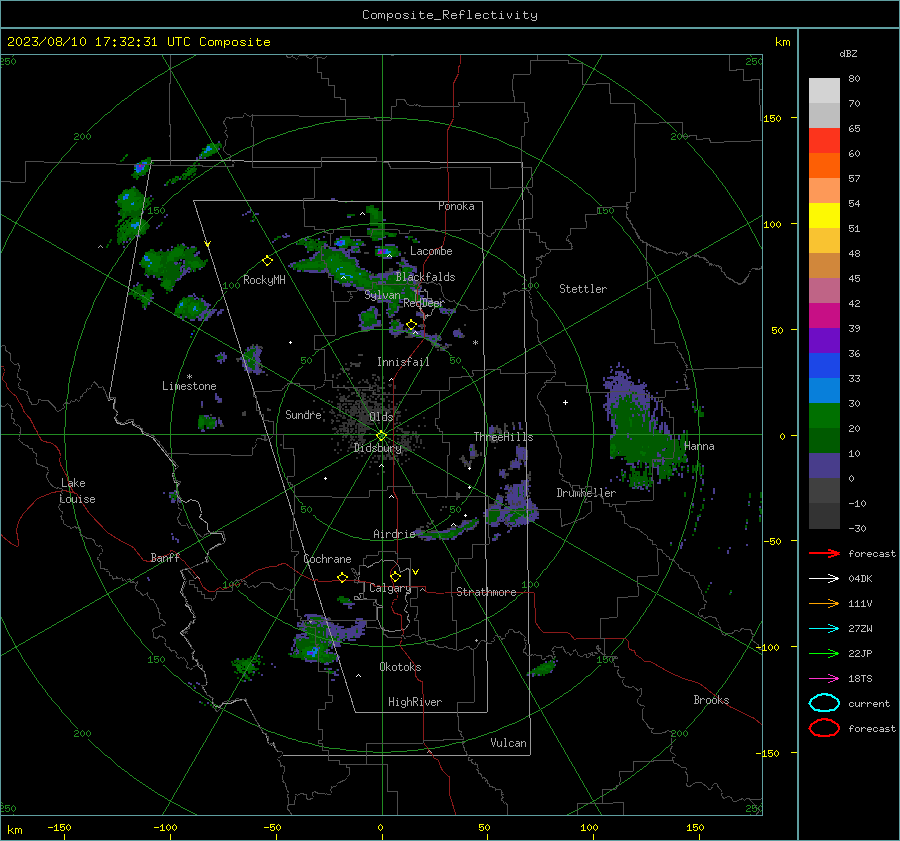Click the Stettler town label
Image resolution: width=900 pixels, height=841 pixels.
[x=583, y=289]
